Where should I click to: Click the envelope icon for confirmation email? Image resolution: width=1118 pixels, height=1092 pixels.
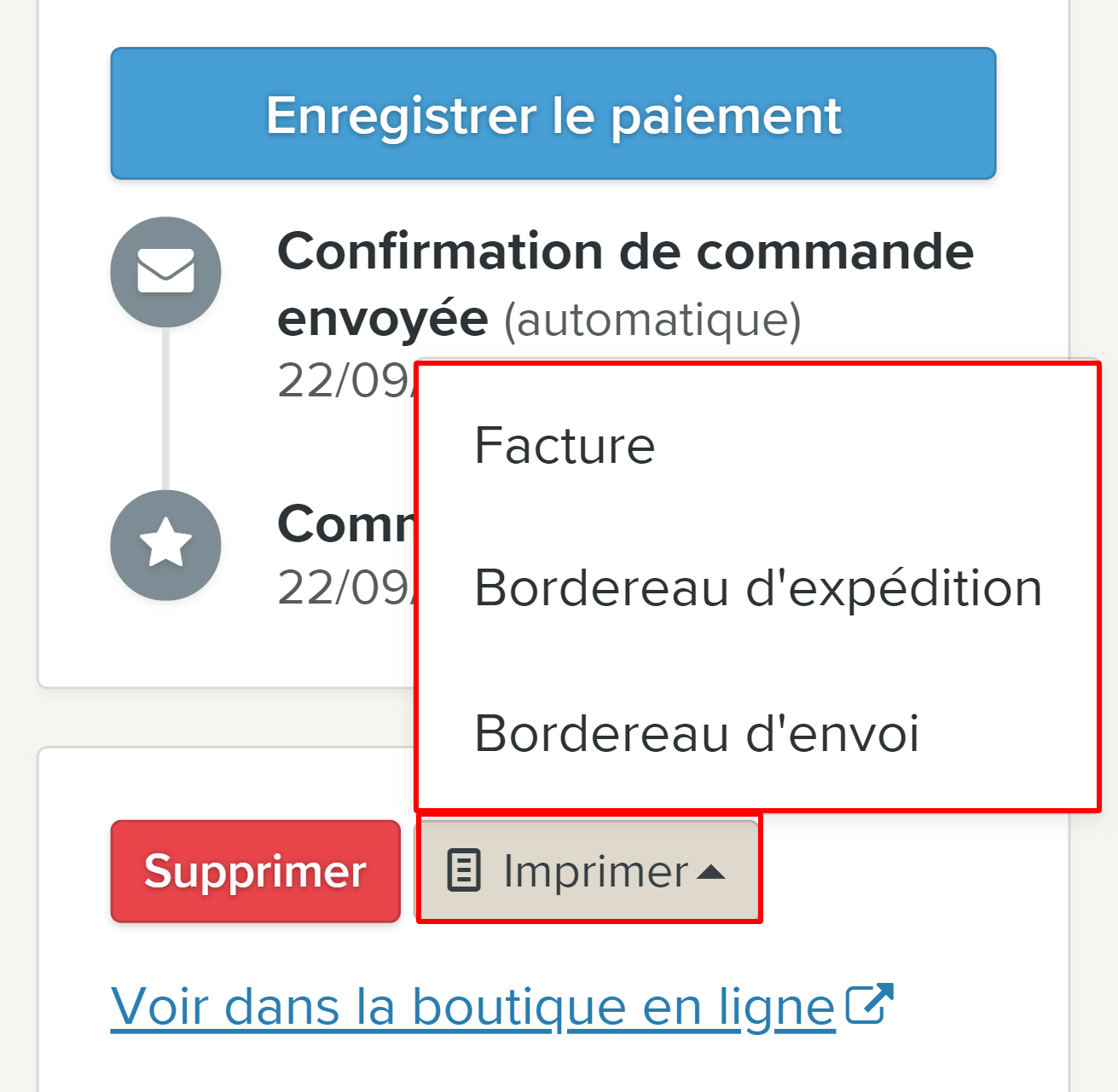pos(165,271)
